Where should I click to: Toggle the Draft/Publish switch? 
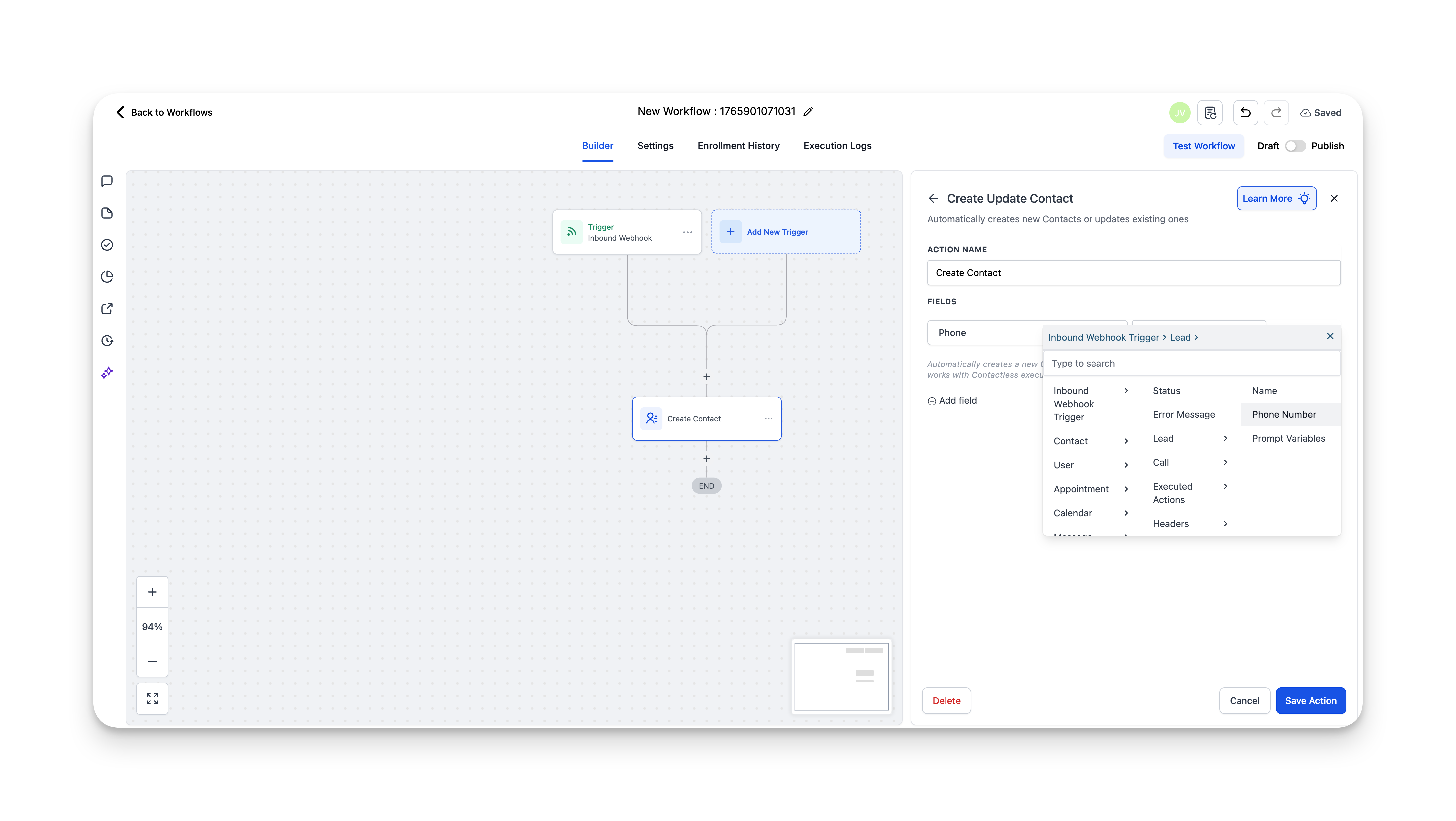[1295, 146]
